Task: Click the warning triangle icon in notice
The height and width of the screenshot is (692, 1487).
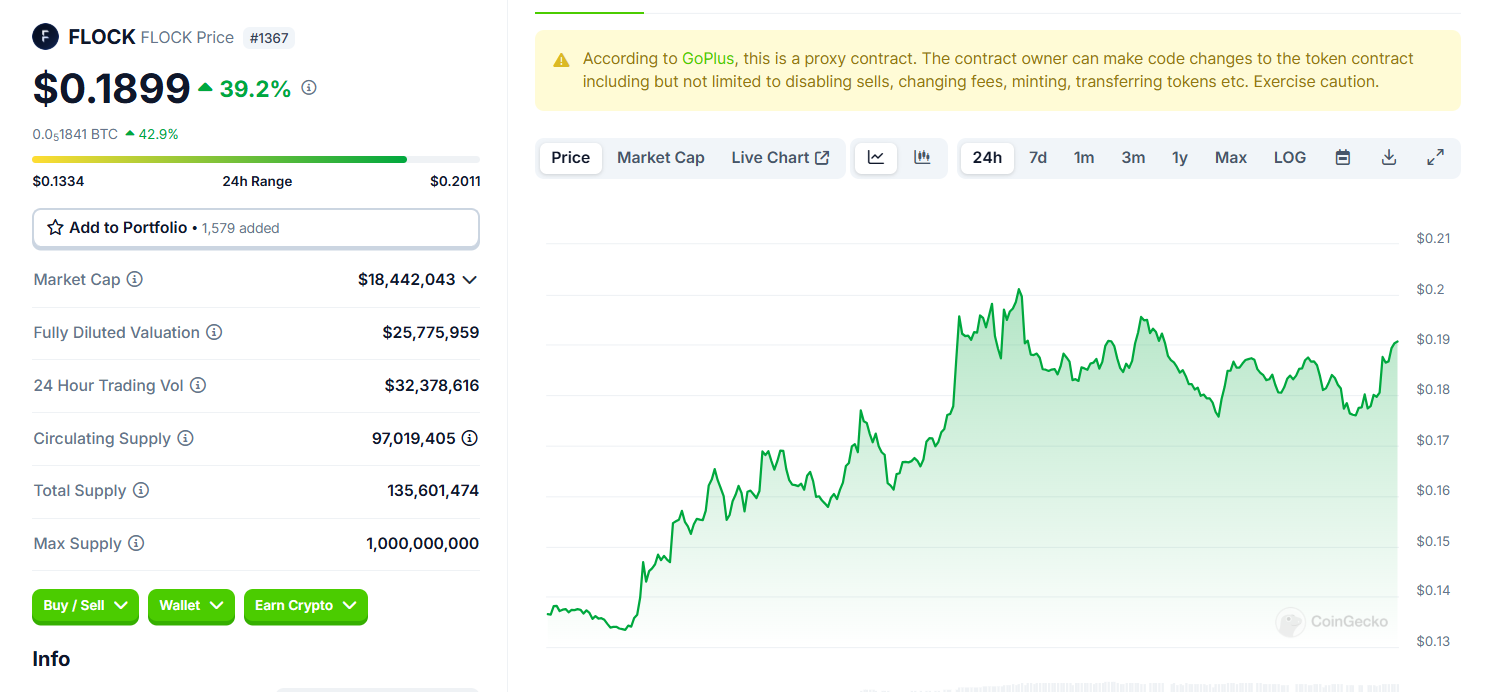Action: [x=562, y=60]
